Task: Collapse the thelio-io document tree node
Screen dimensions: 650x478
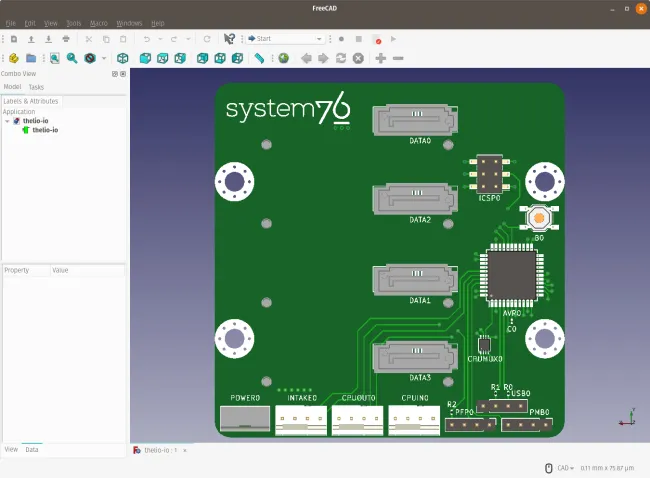Action: pyautogui.click(x=7, y=121)
